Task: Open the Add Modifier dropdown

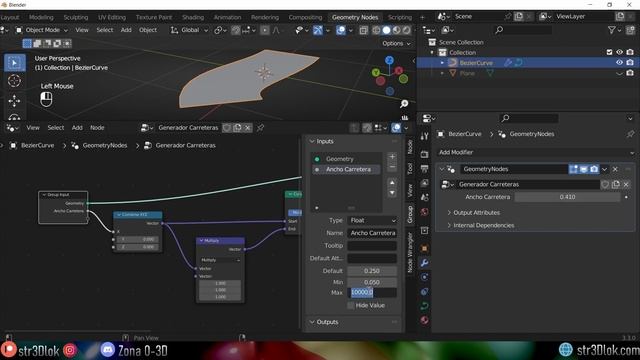Action: [x=536, y=152]
